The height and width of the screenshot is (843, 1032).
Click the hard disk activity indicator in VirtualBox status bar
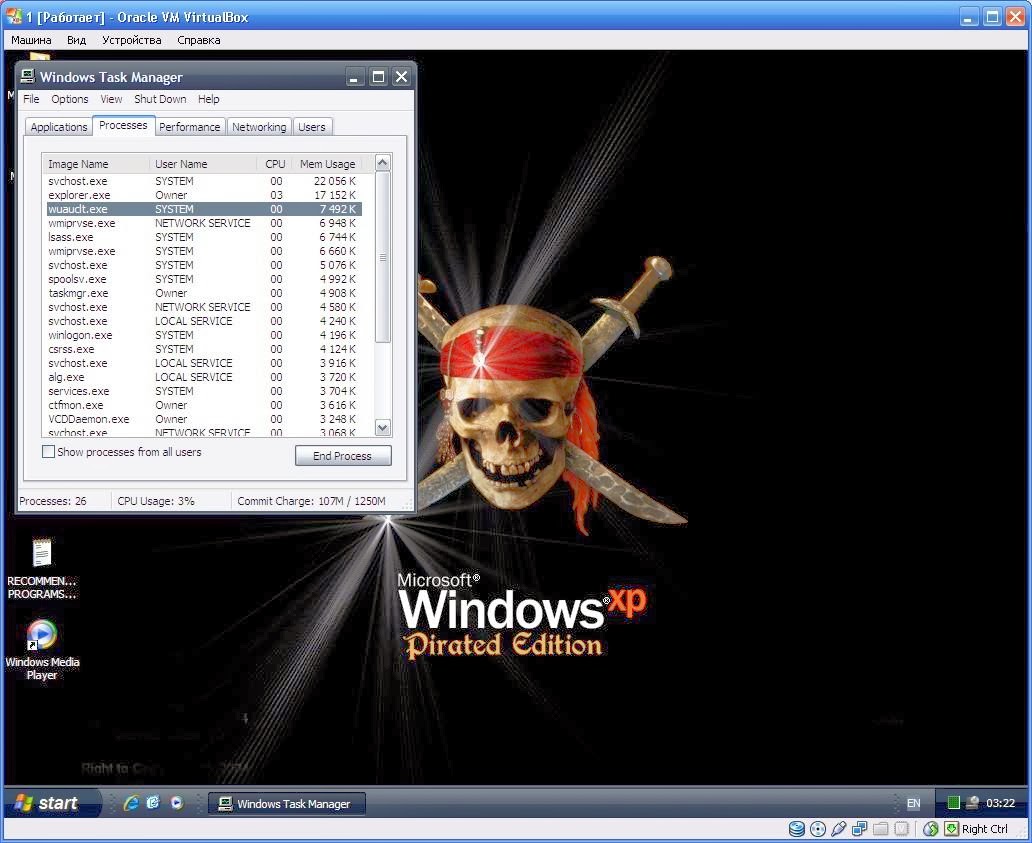(x=796, y=829)
